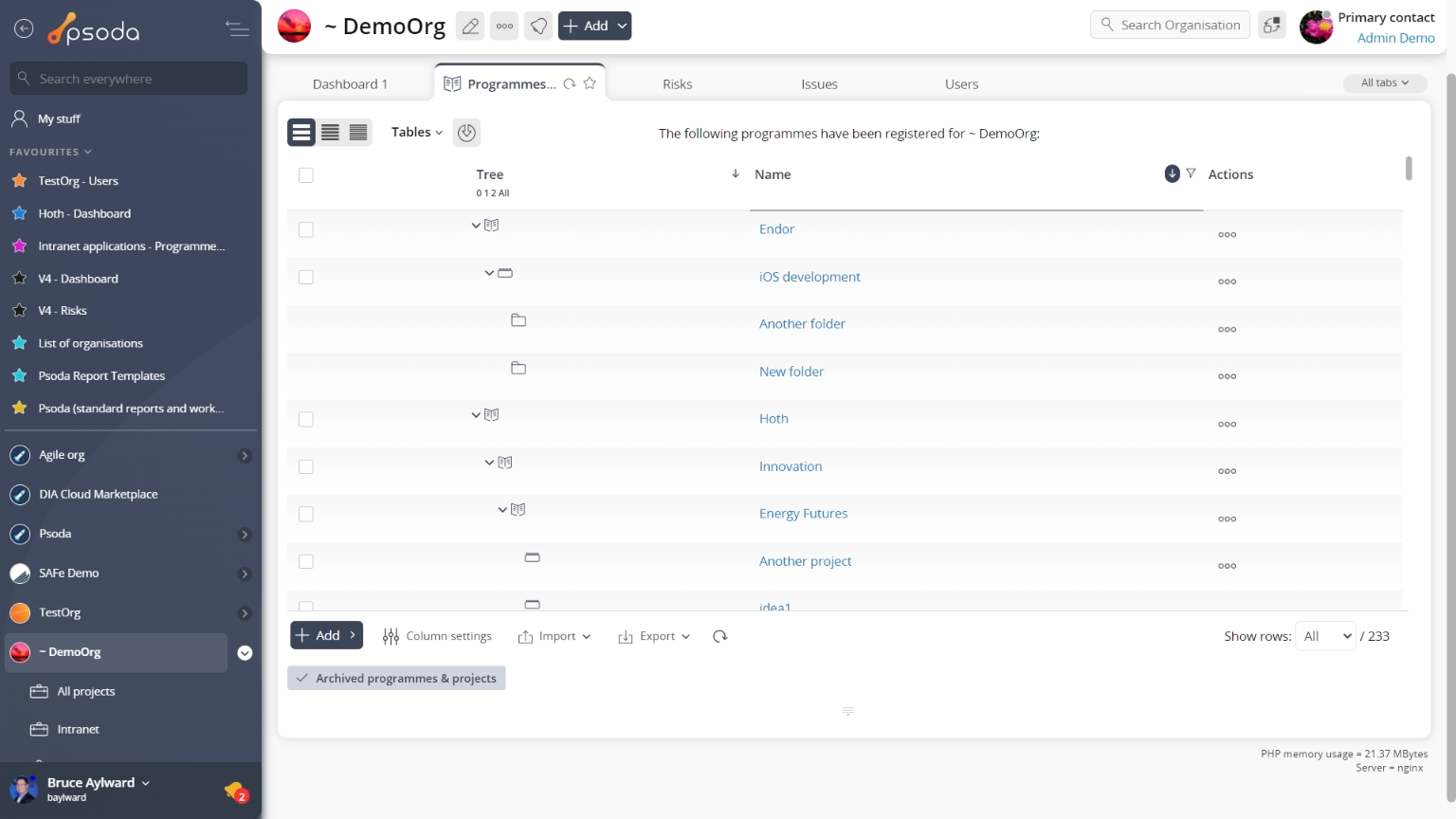Image resolution: width=1456 pixels, height=819 pixels.
Task: Open the filter icon in the Name column
Action: pos(1191,173)
